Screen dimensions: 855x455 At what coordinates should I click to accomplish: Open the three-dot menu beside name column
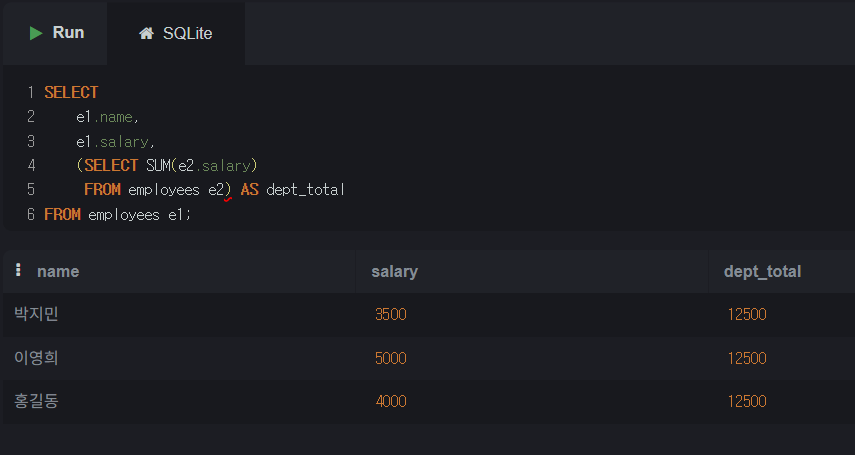(x=18, y=270)
